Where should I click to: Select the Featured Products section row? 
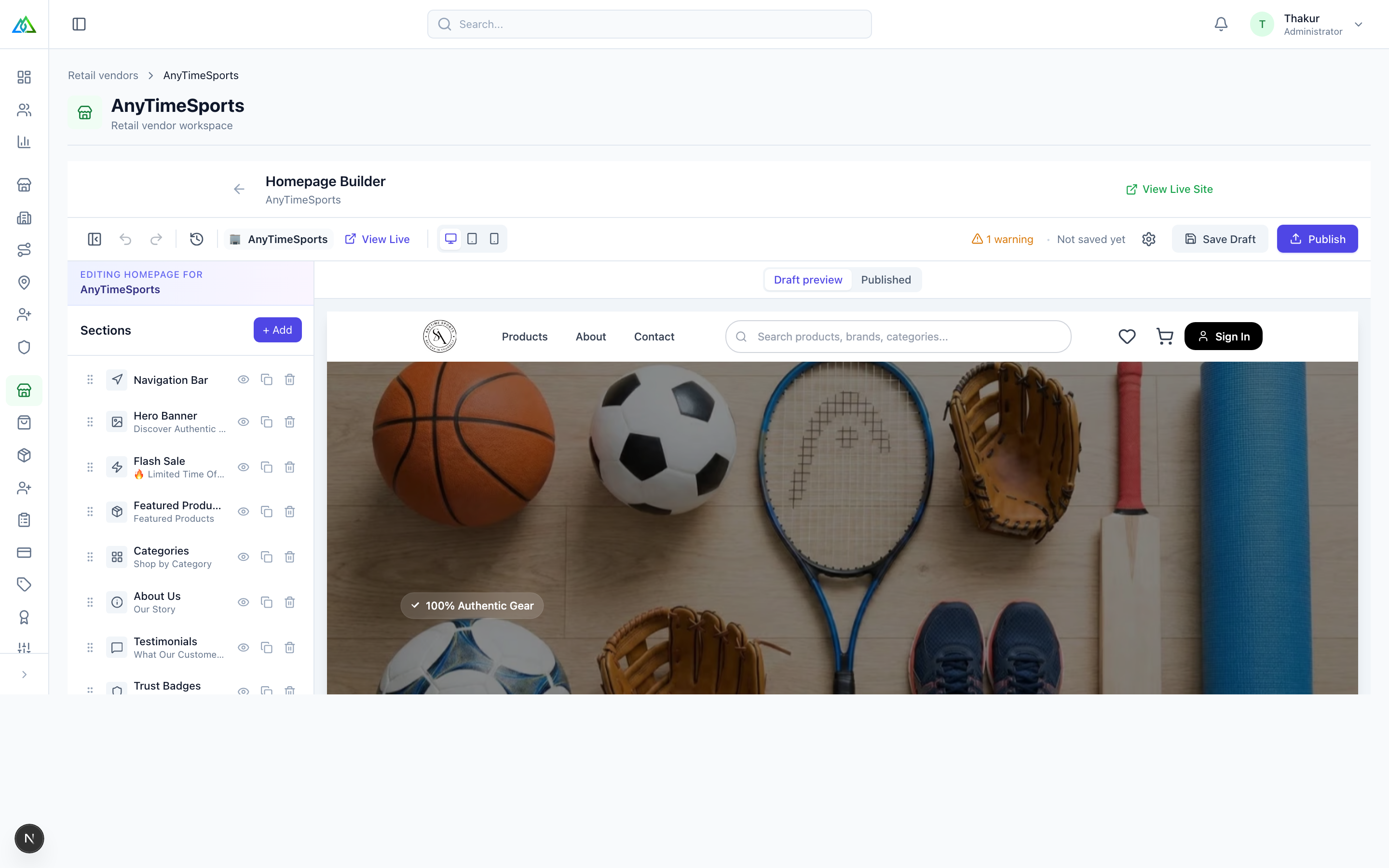190,512
